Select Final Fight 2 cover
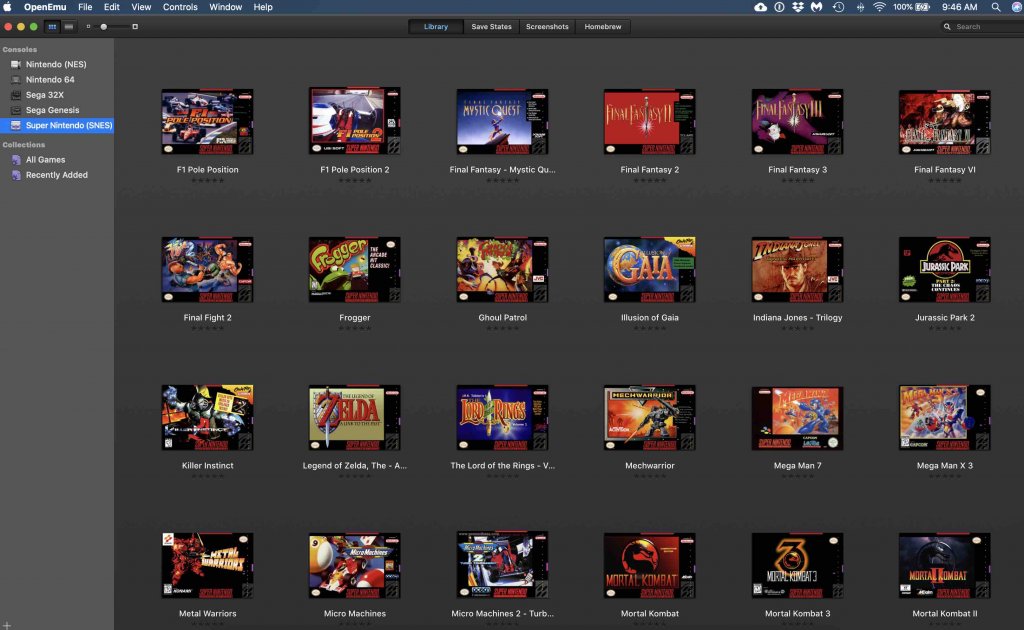Image resolution: width=1024 pixels, height=630 pixels. tap(208, 270)
